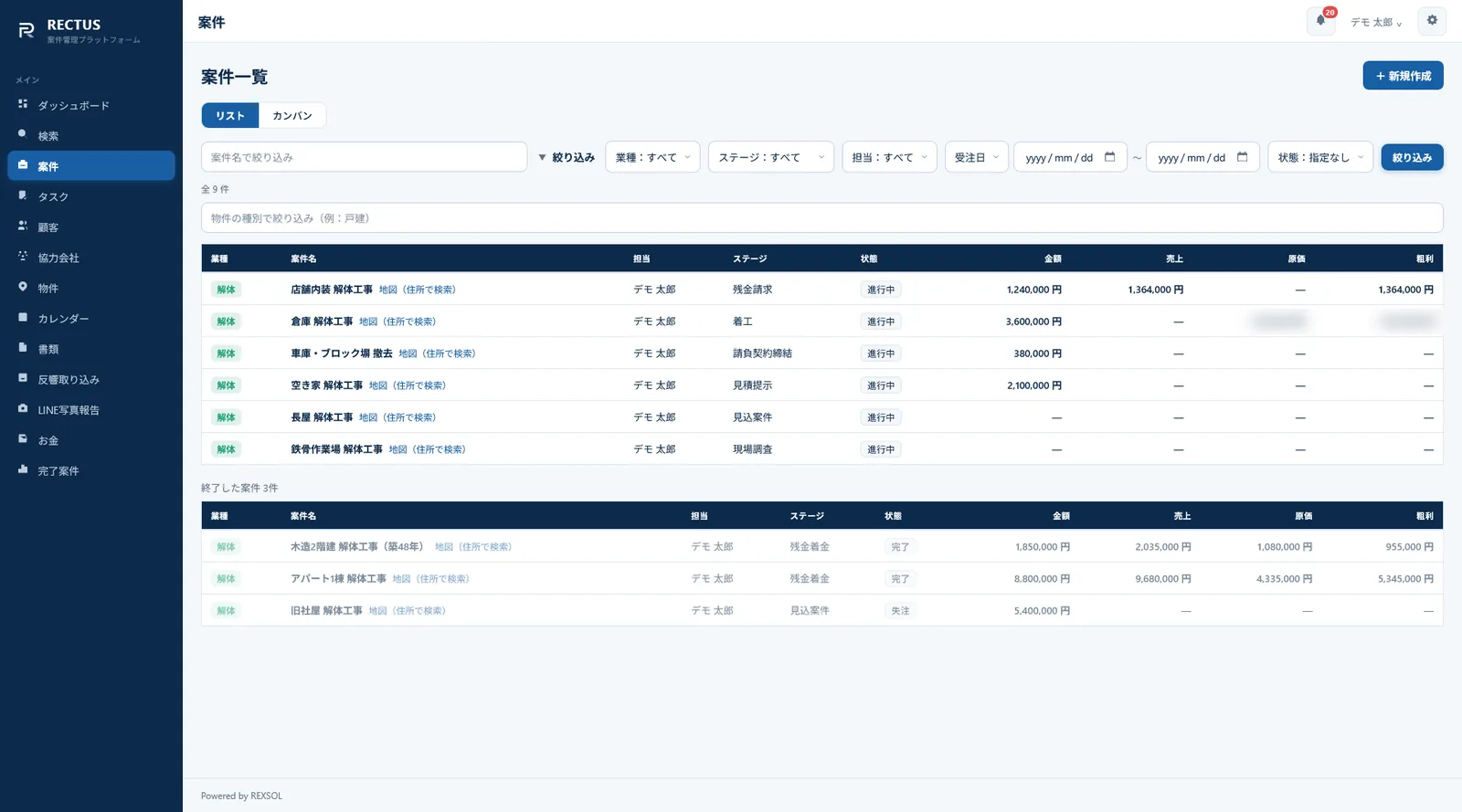Open 顧客 in the sidebar
The width and height of the screenshot is (1462, 812).
click(91, 227)
